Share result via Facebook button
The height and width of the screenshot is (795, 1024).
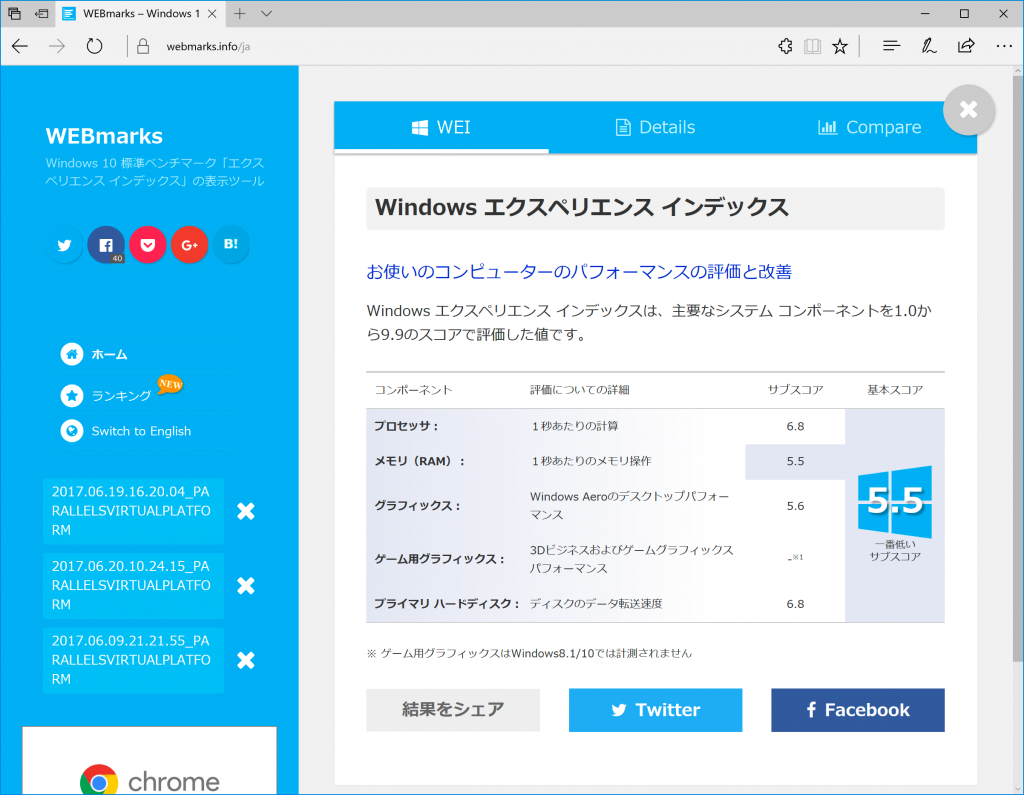(857, 710)
